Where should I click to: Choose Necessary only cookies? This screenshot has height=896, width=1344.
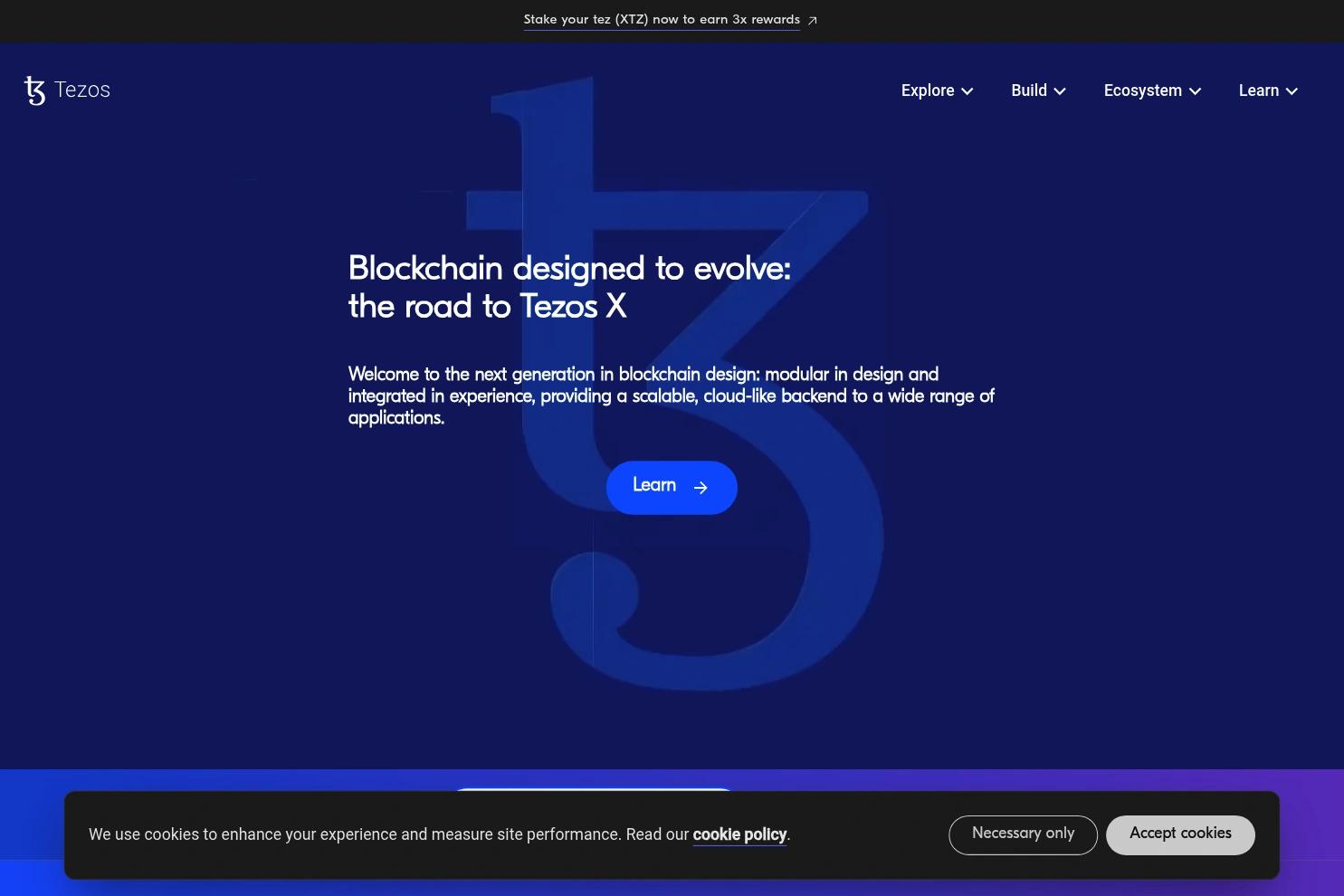tap(1023, 834)
